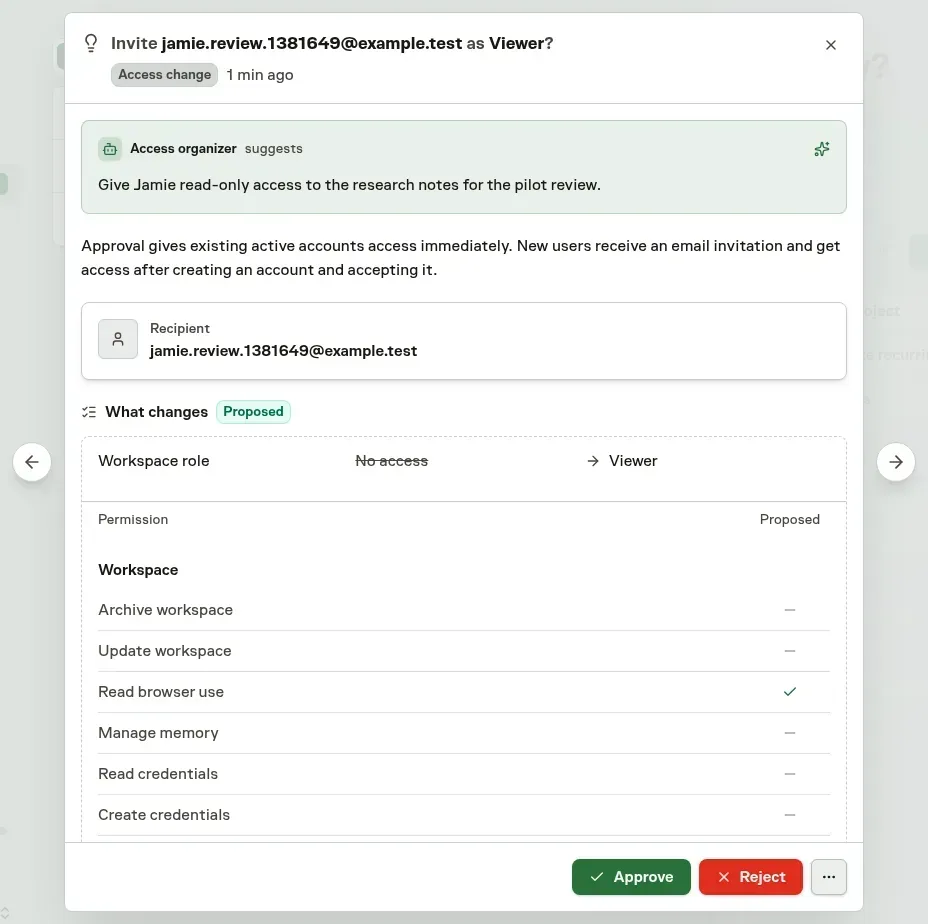Approve the access request
Image resolution: width=928 pixels, height=924 pixels.
point(631,877)
